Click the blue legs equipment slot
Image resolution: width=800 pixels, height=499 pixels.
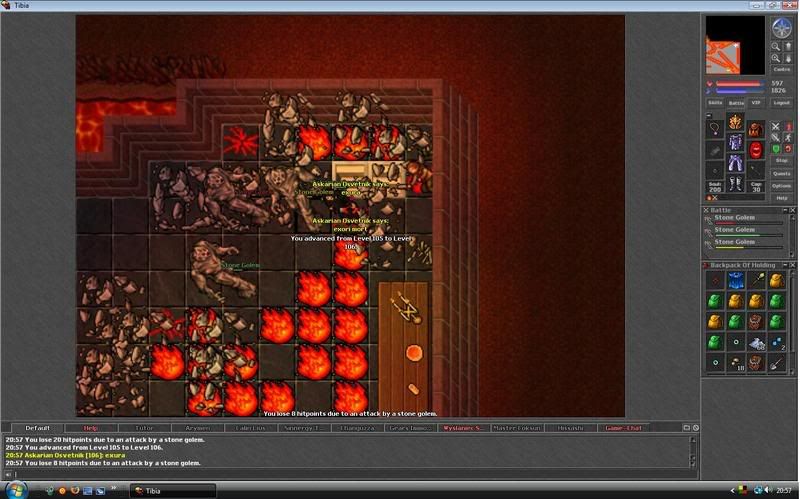coord(735,163)
